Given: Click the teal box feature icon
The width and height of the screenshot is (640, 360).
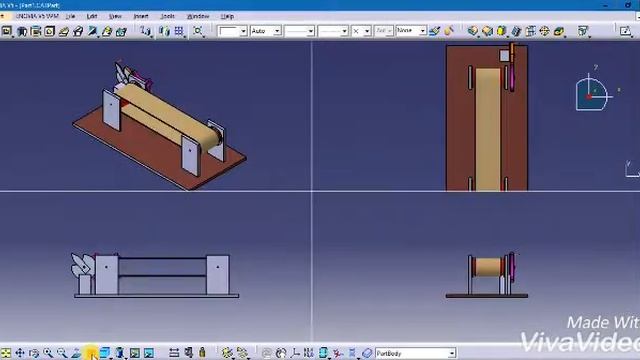Looking at the screenshot, I should (121, 31).
